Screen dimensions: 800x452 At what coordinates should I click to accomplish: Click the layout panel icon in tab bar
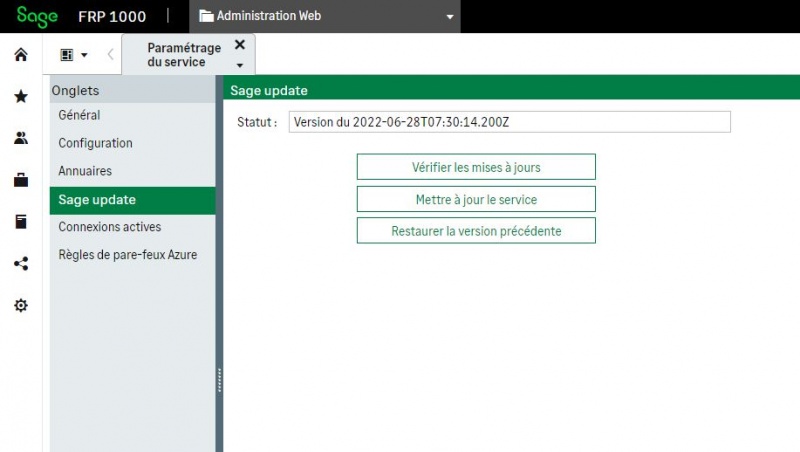click(x=67, y=55)
